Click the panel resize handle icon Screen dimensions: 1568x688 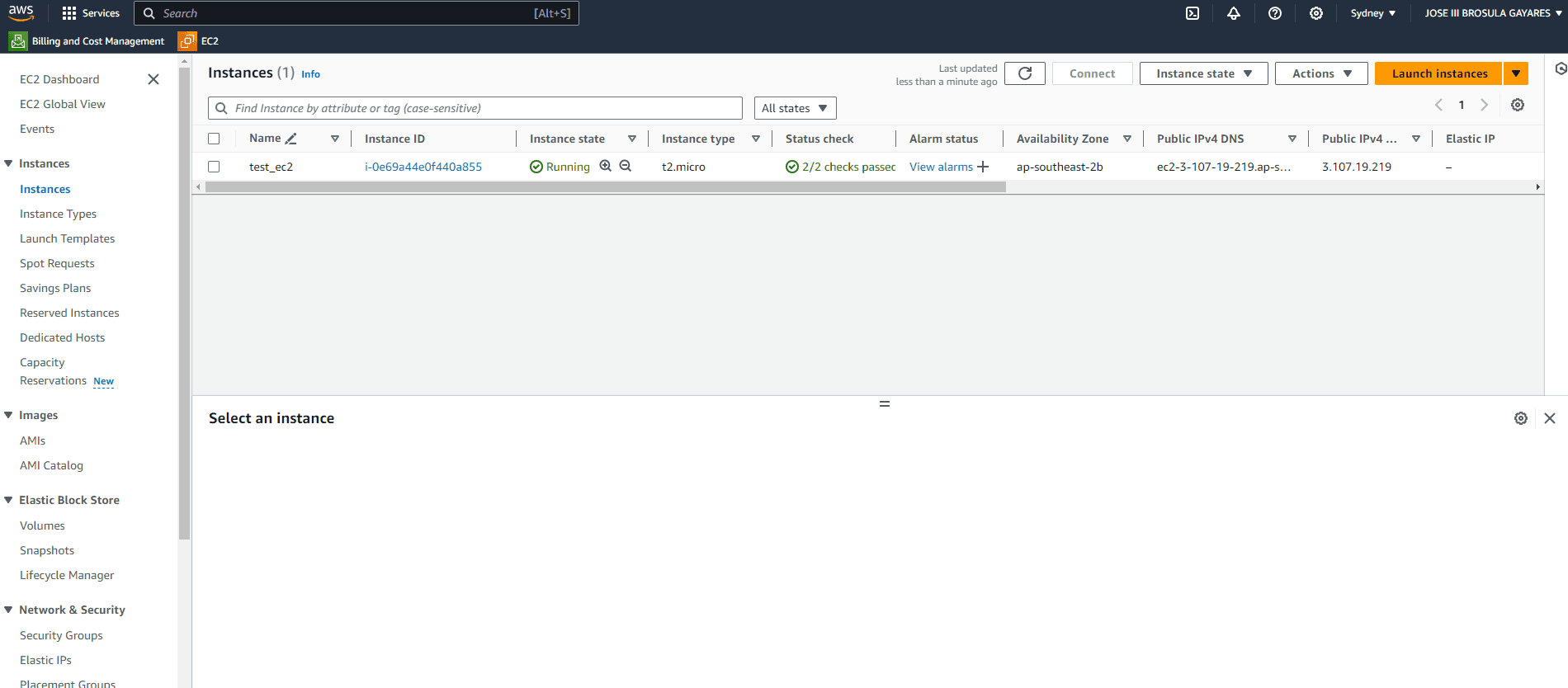885,403
